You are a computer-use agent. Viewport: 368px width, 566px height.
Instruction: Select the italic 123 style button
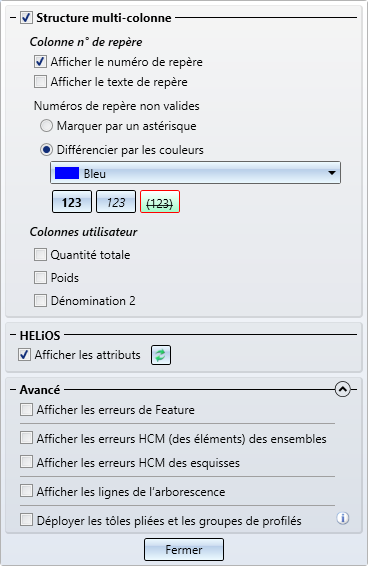pos(116,202)
